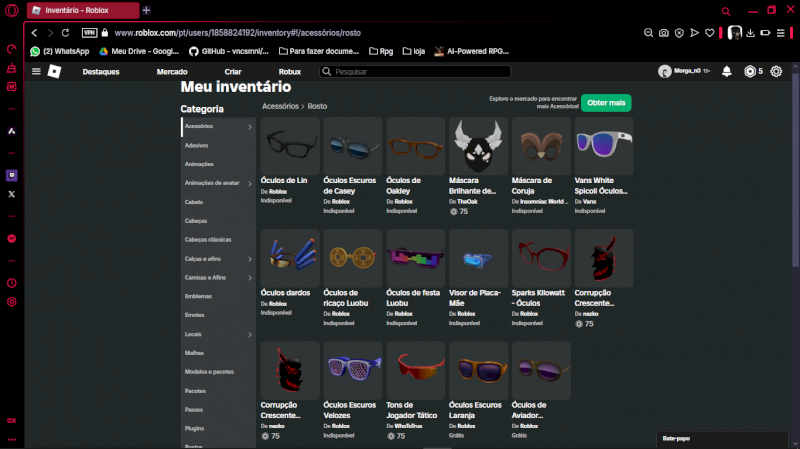This screenshot has width=800, height=449.
Task: Click the Pesquisar search field
Action: point(415,72)
